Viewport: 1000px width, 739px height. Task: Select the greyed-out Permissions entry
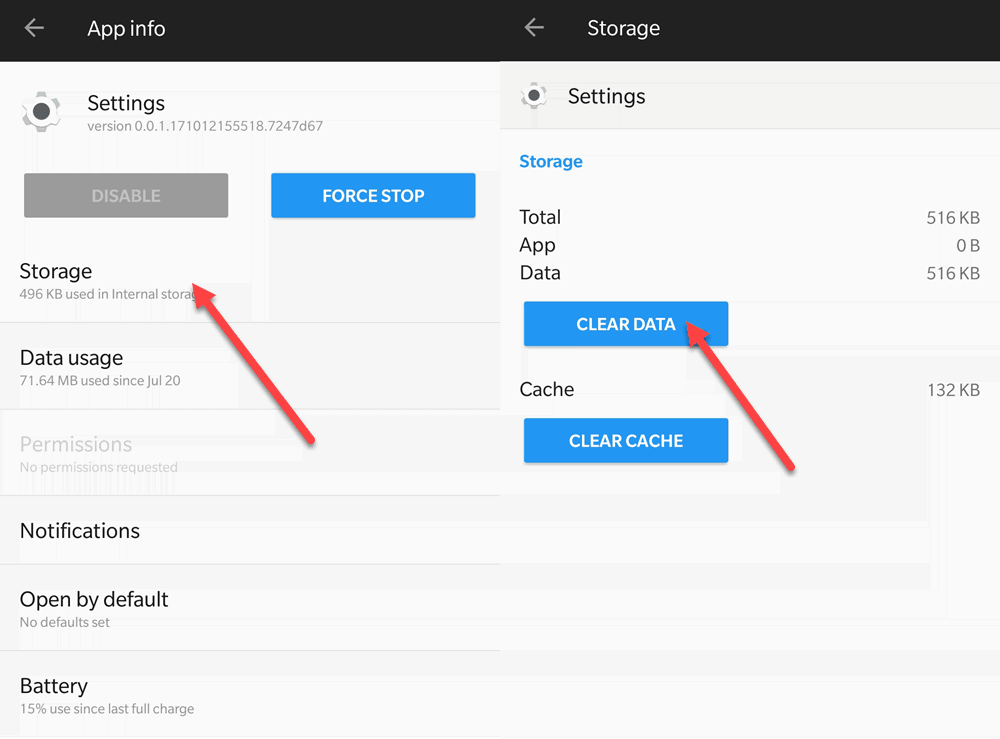coord(98,453)
